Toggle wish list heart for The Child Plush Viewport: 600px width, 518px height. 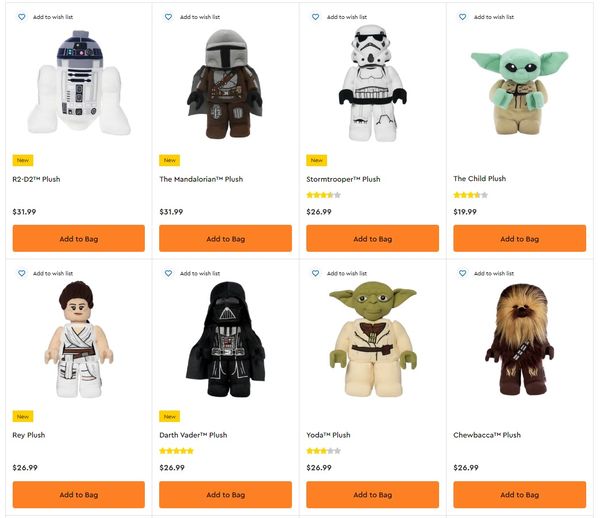[x=462, y=17]
